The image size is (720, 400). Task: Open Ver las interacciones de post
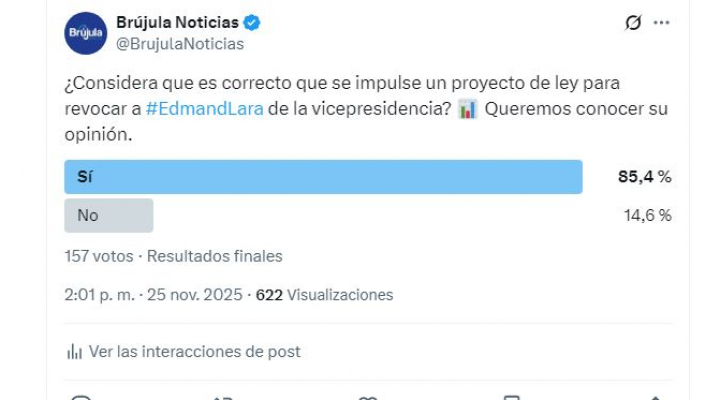pyautogui.click(x=194, y=352)
